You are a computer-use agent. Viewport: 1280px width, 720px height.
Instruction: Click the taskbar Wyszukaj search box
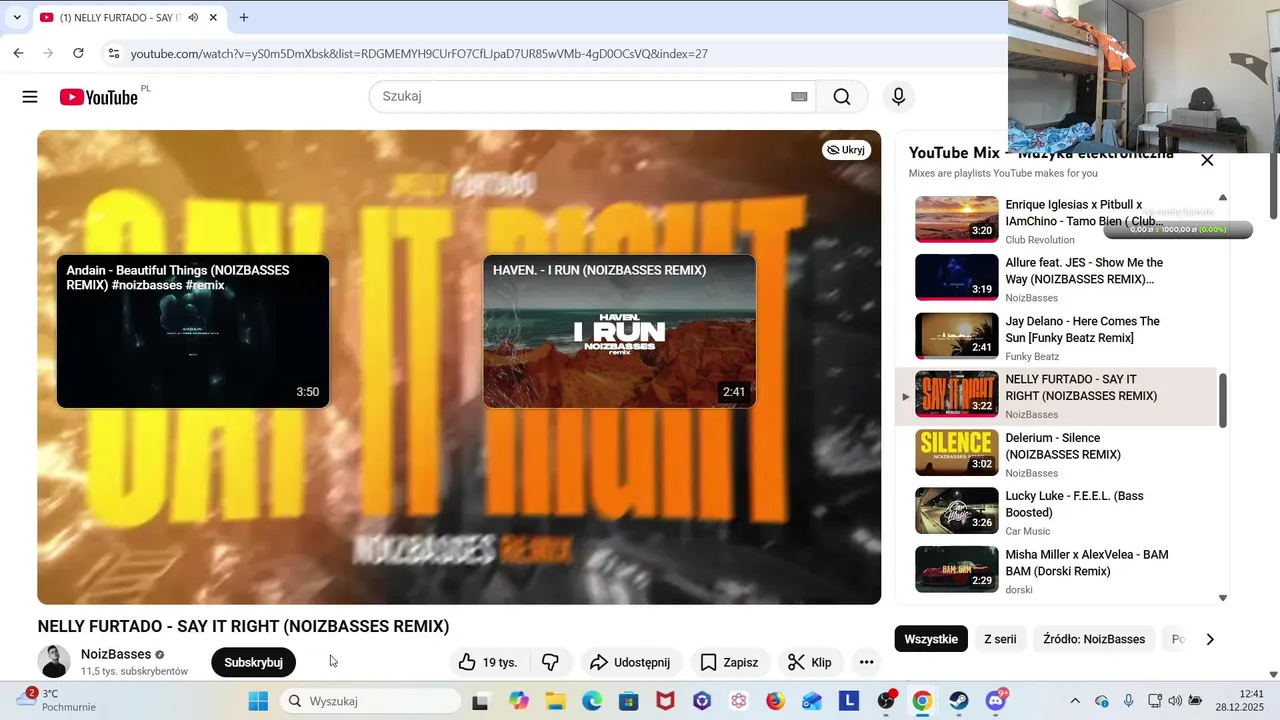[370, 701]
